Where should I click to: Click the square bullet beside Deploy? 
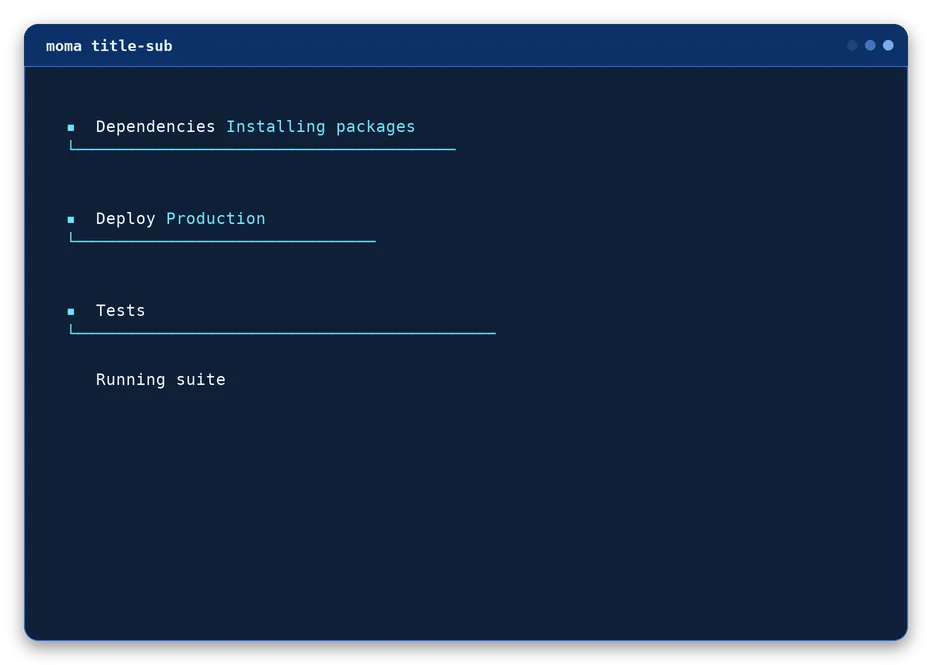coord(71,219)
